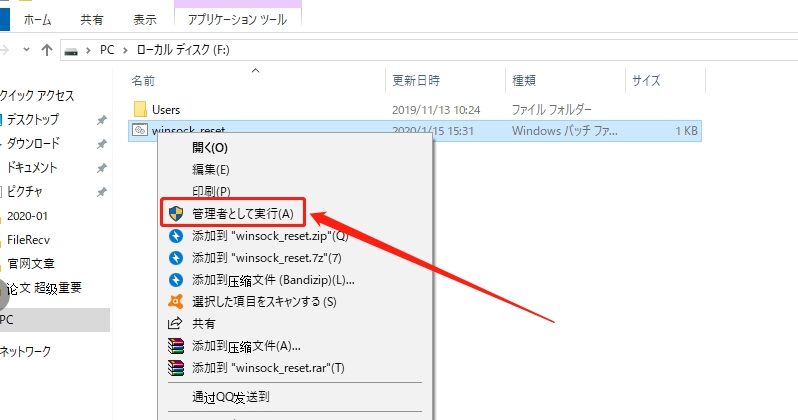Choose 開く(O) from the context menu

[x=210, y=148]
